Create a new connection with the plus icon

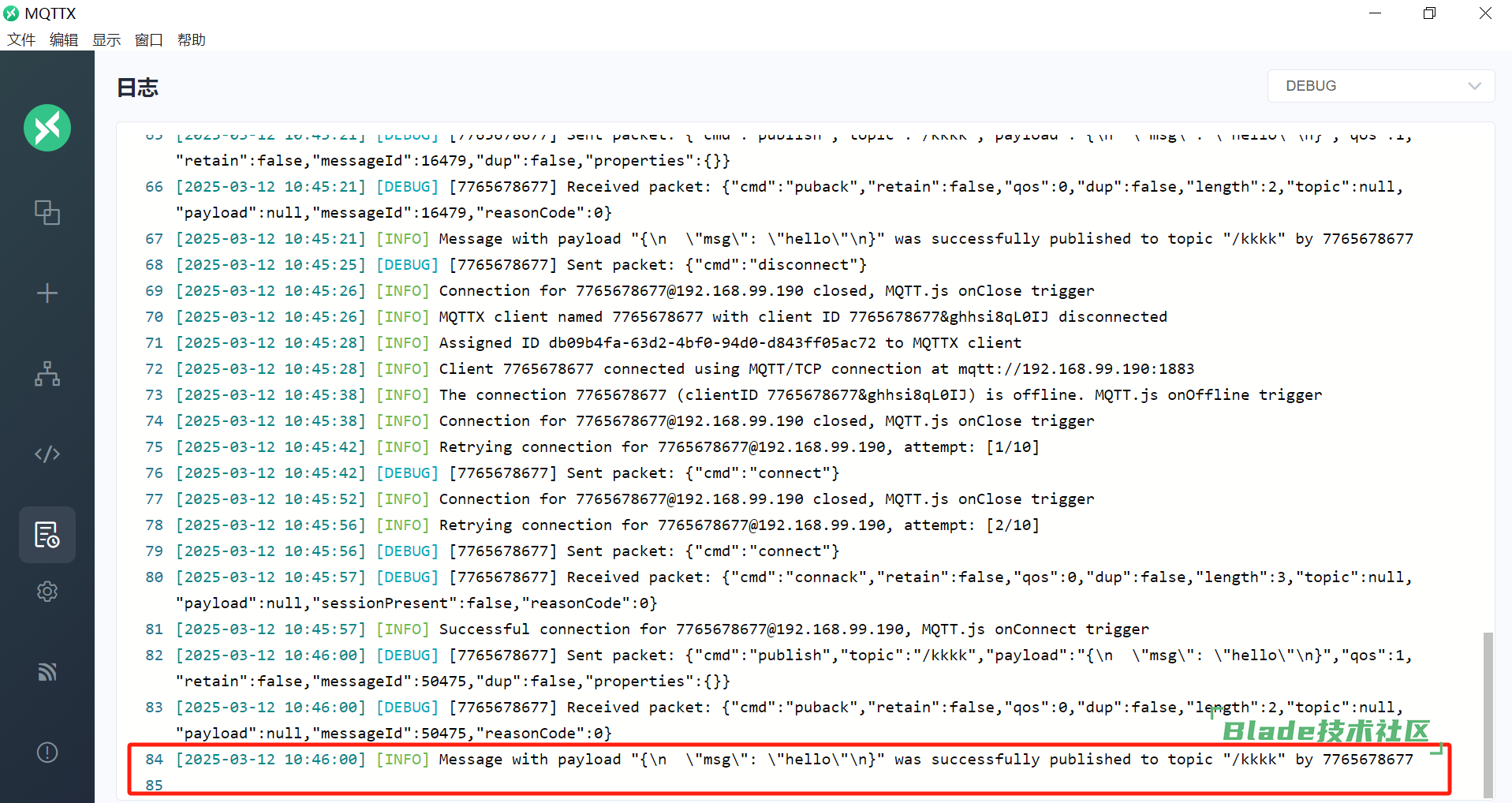47,293
